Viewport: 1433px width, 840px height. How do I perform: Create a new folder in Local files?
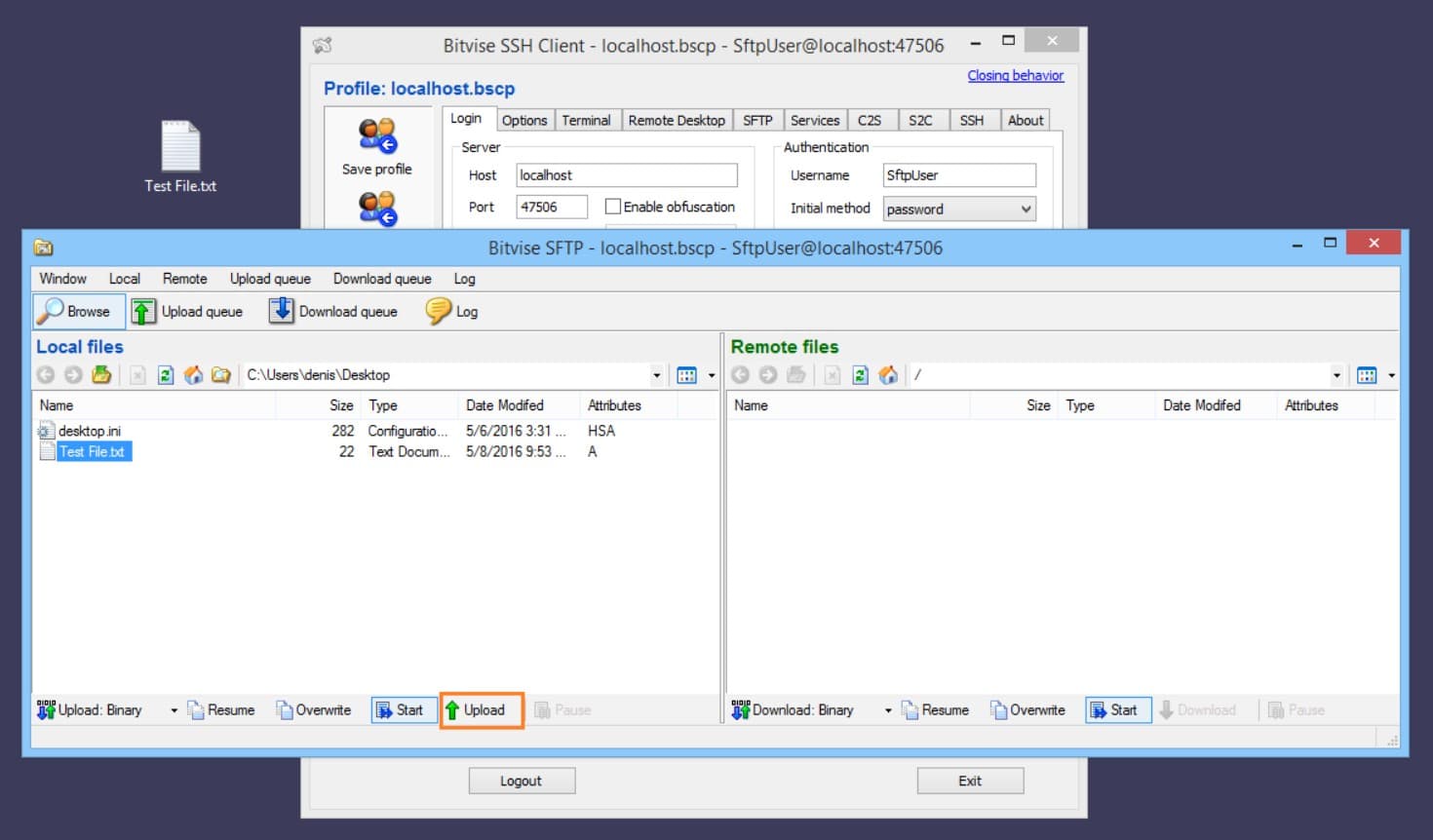click(x=221, y=375)
